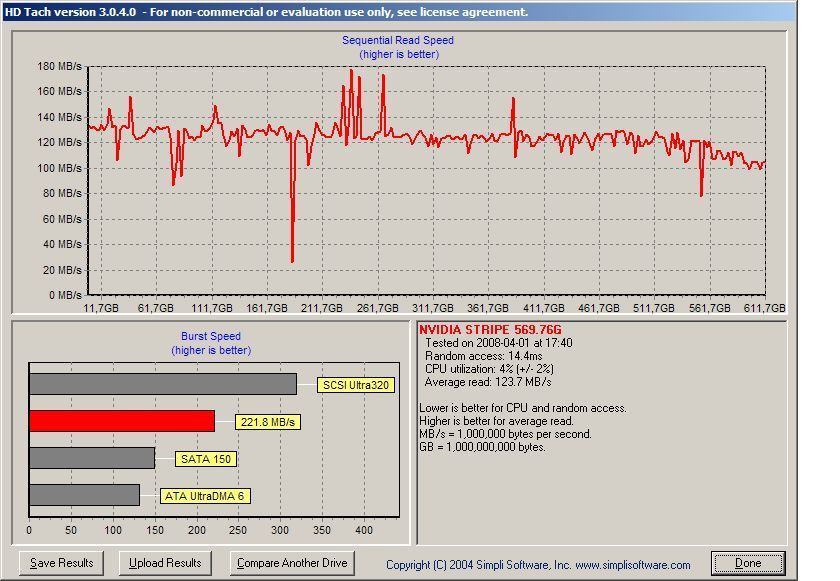The image size is (840, 581).
Task: Click the 'Average read: 123.7 MB/s' line
Action: pyautogui.click(x=488, y=382)
